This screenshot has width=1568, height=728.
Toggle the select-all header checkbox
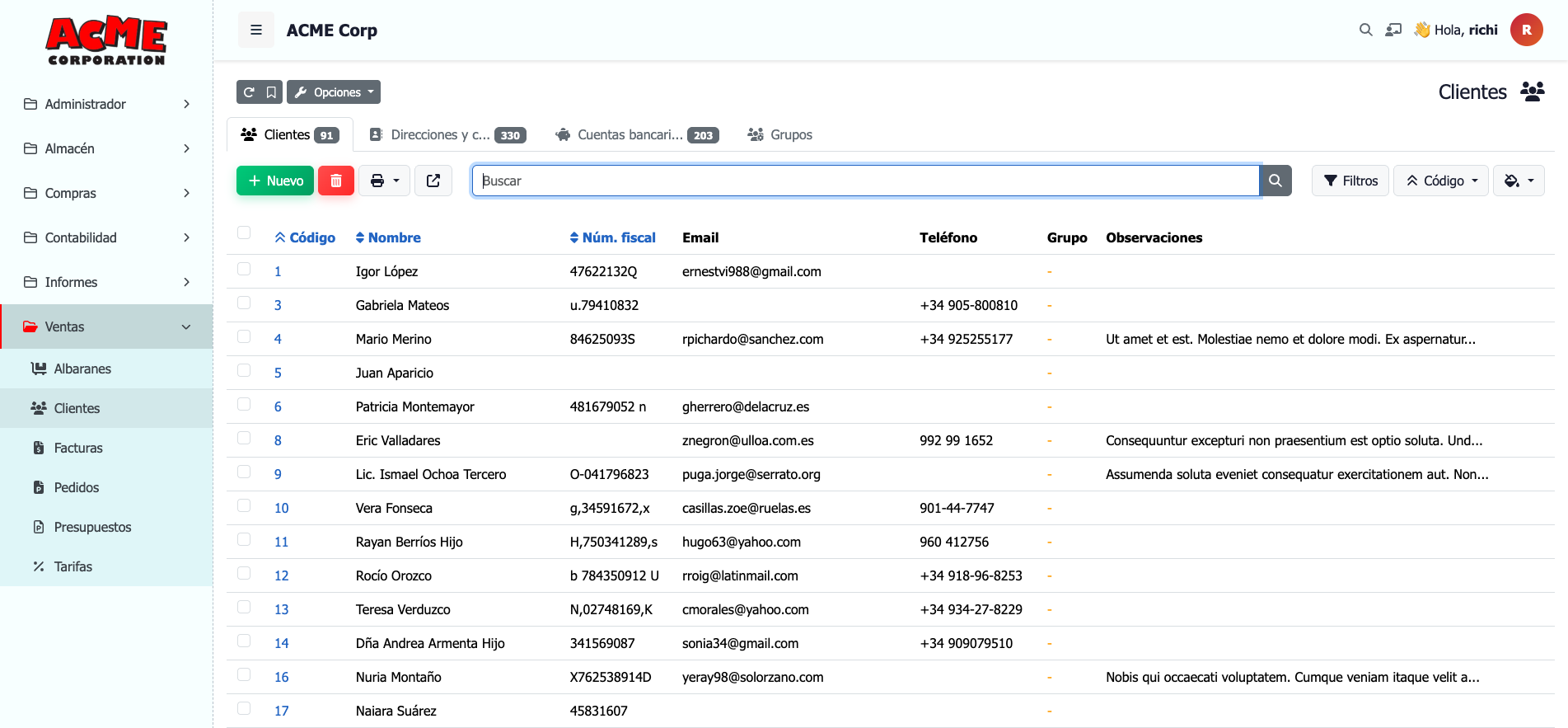tap(244, 232)
